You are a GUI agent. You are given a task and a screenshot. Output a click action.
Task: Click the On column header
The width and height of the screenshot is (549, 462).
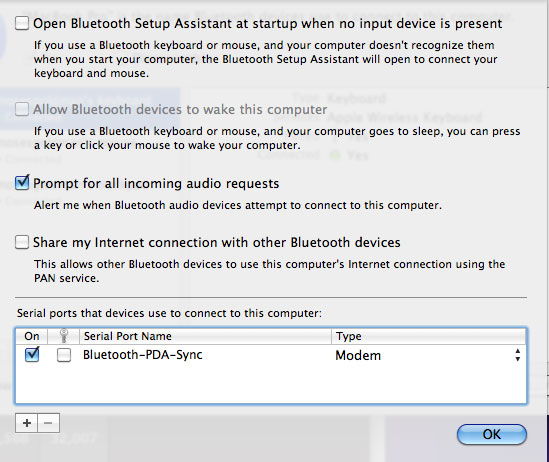coord(32,336)
